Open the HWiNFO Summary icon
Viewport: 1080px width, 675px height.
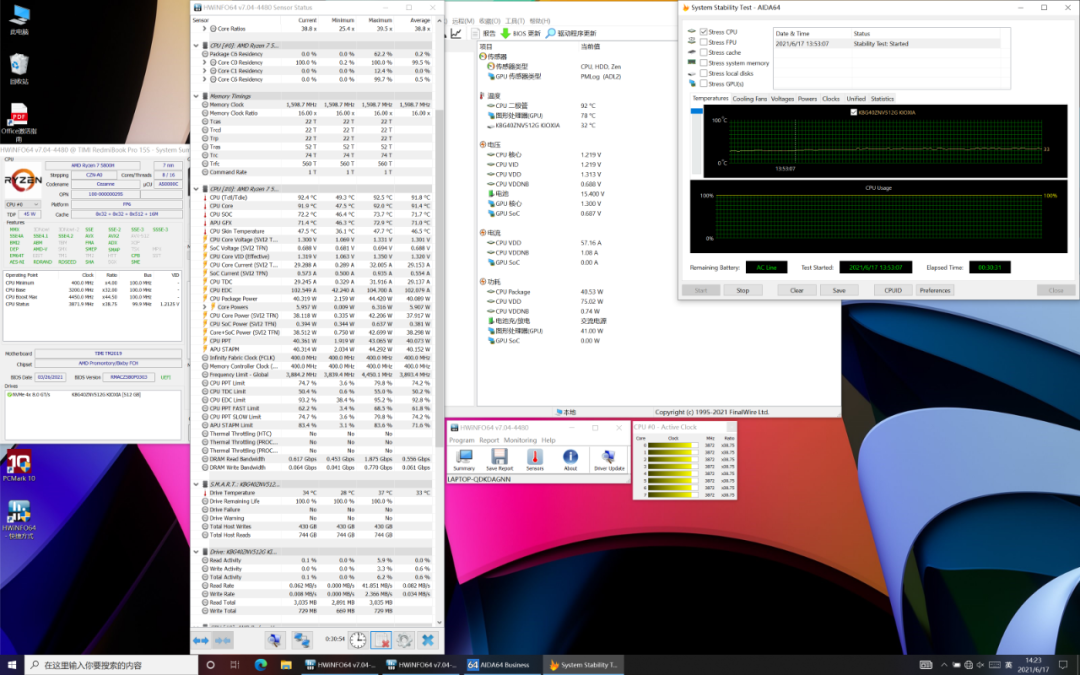point(463,458)
